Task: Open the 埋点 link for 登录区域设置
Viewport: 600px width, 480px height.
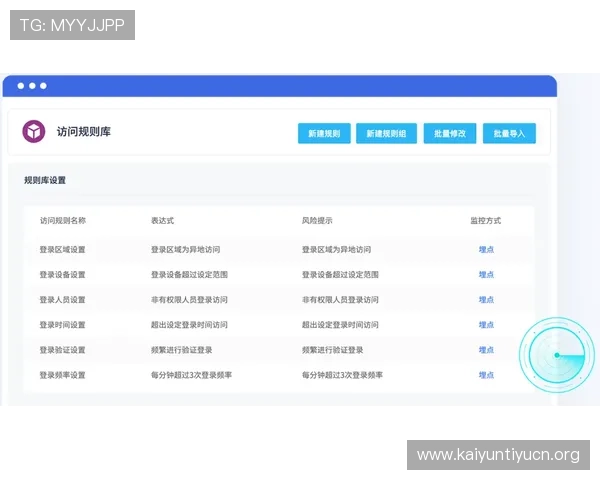Action: [x=486, y=250]
